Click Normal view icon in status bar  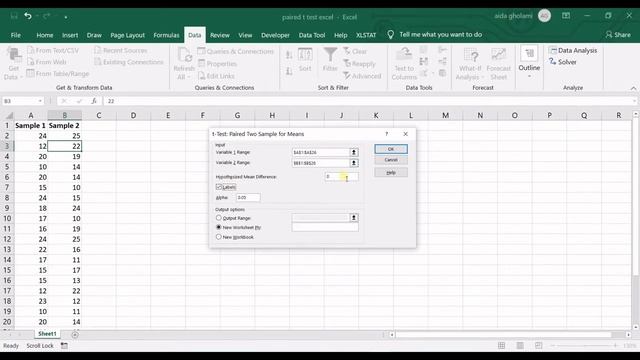501,346
